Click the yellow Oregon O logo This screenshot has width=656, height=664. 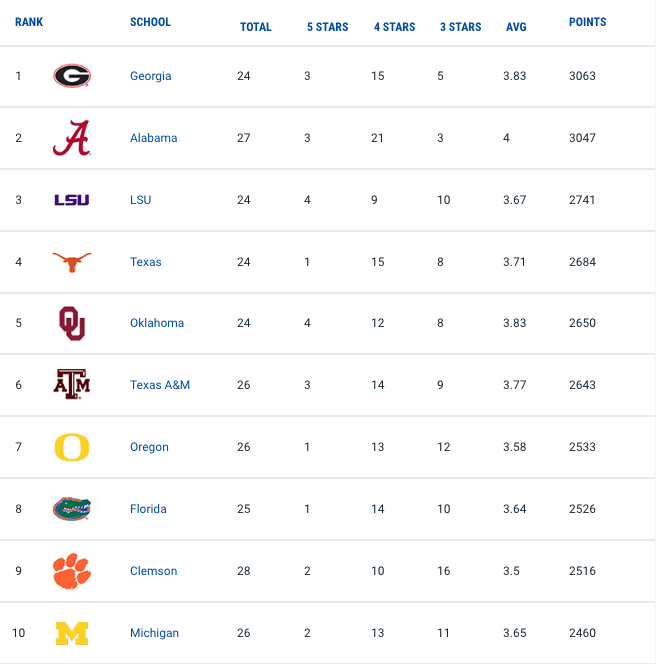72,447
